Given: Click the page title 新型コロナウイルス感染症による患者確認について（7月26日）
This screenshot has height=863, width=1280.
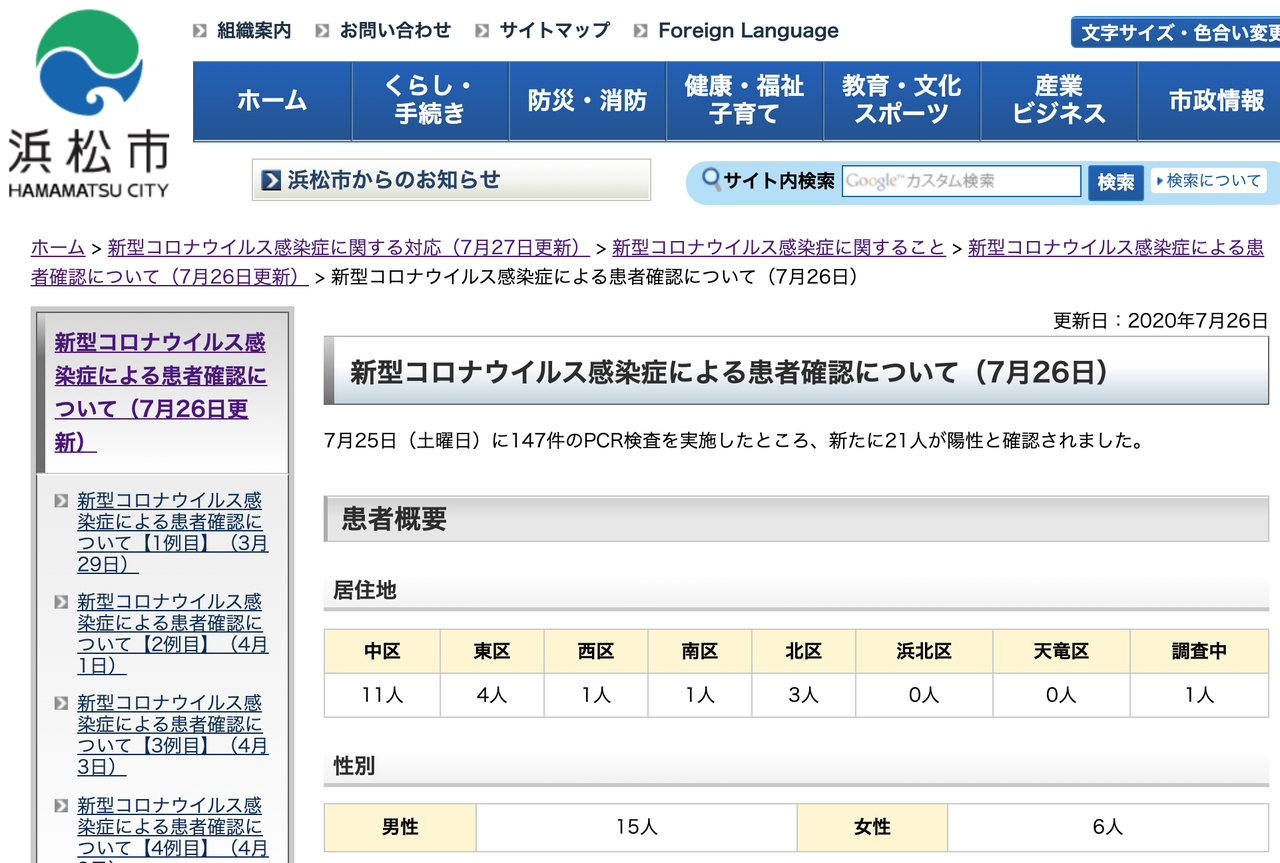Looking at the screenshot, I should (x=730, y=373).
